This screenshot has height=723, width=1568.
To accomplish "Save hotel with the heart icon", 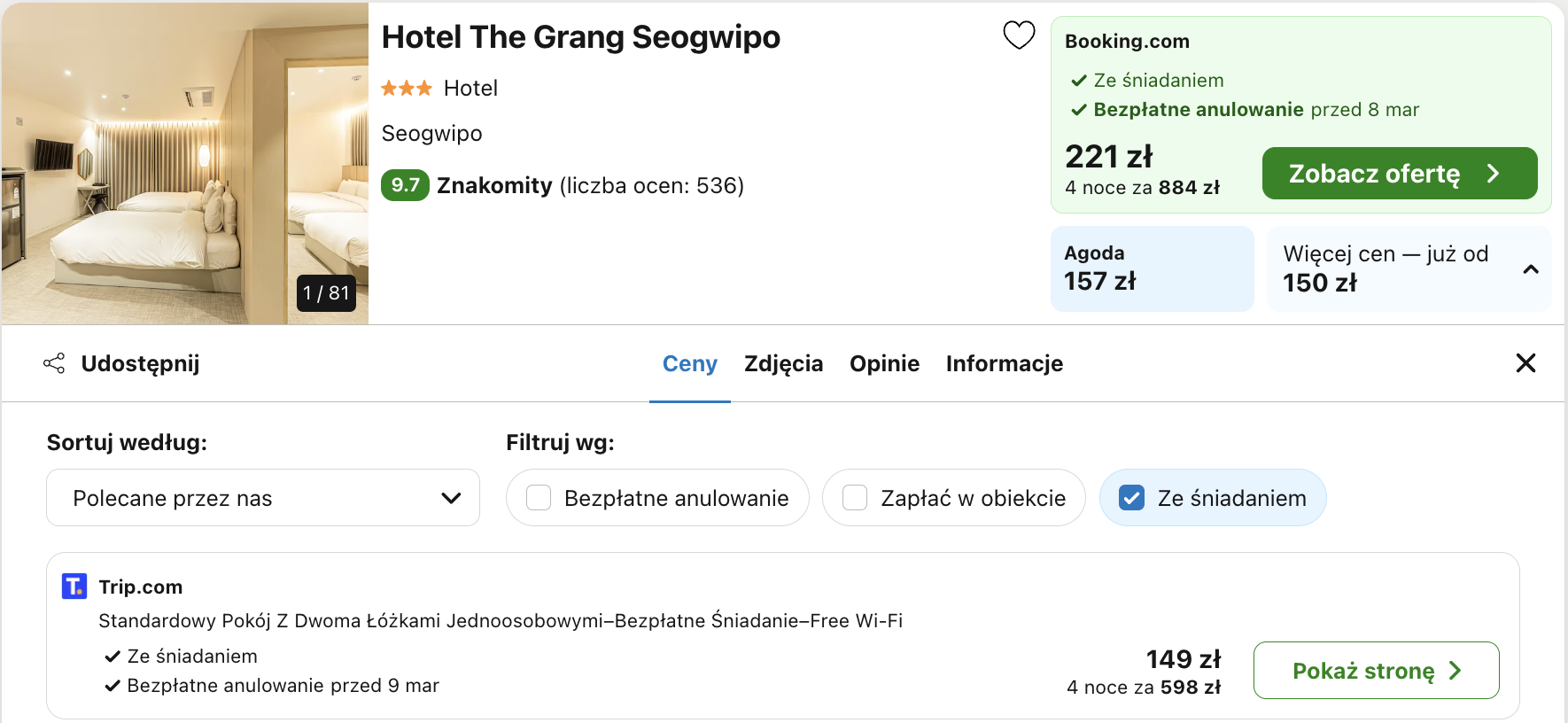I will coord(1019,35).
